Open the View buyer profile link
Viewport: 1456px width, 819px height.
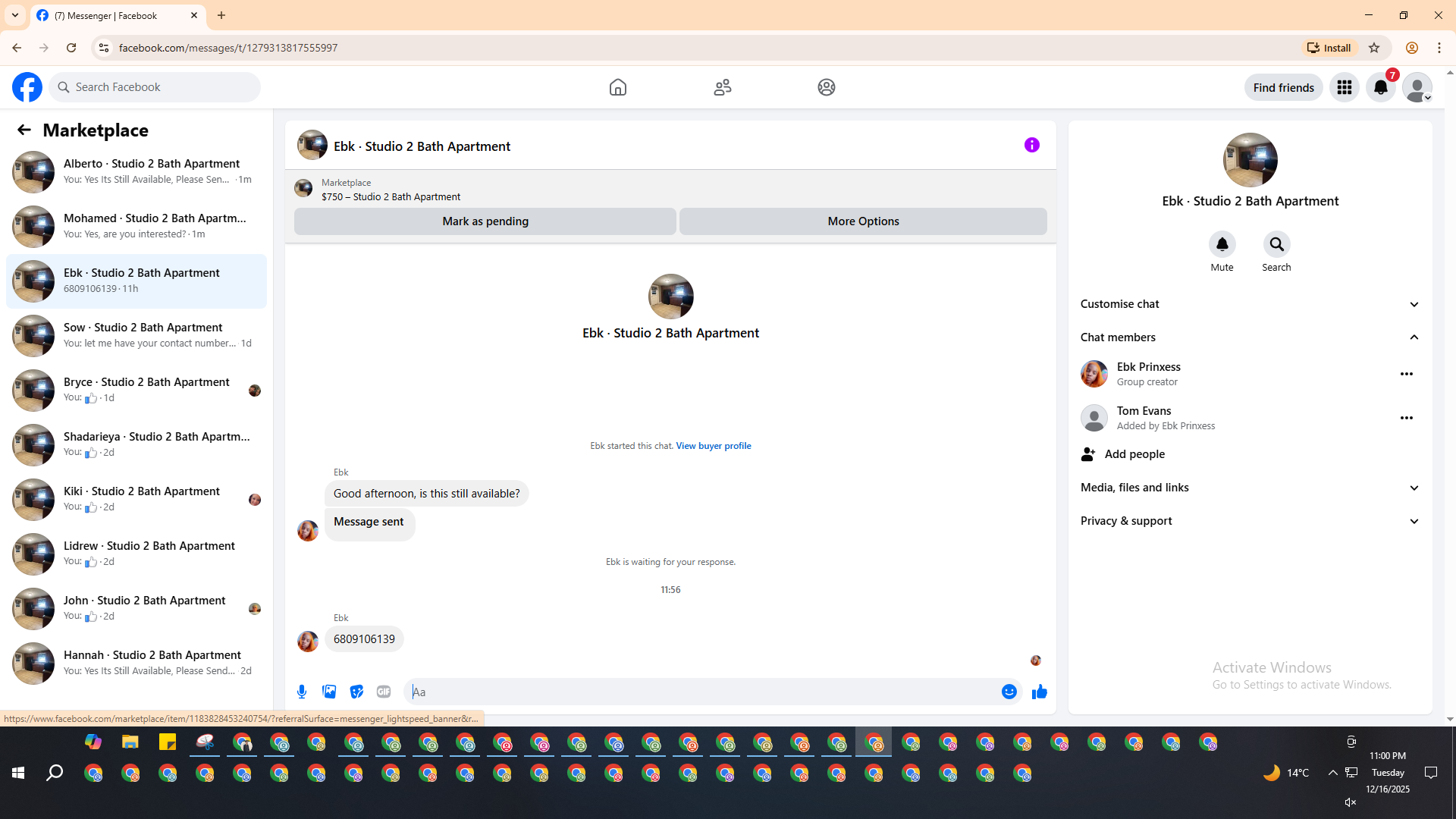click(714, 446)
